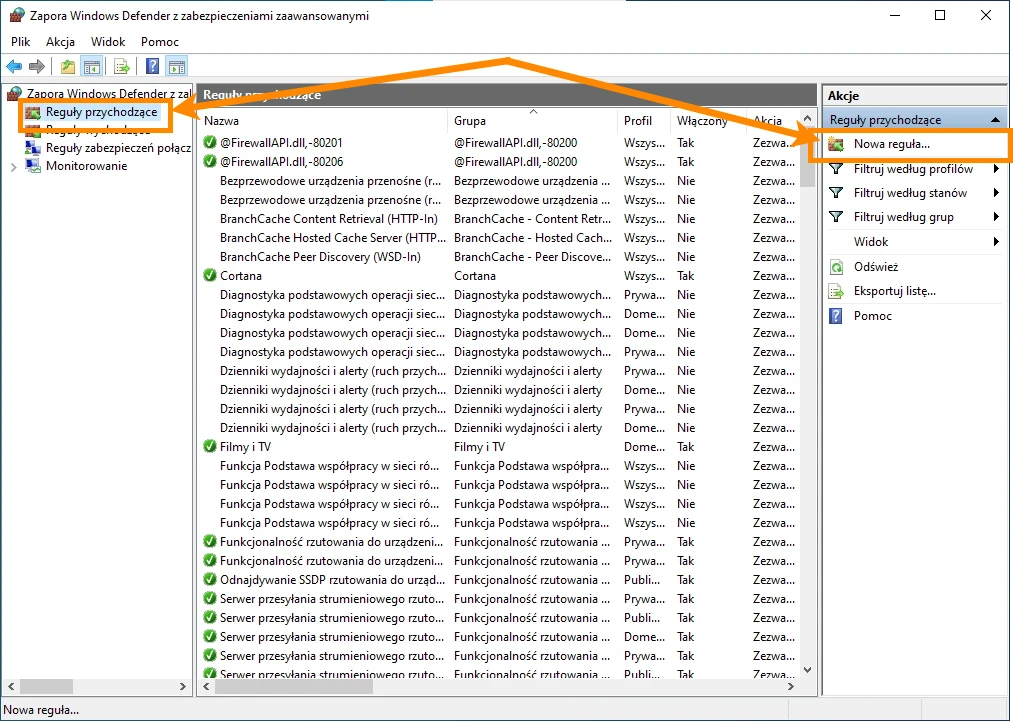
Task: Click the Monitorowanie tree node icon
Action: (32, 166)
